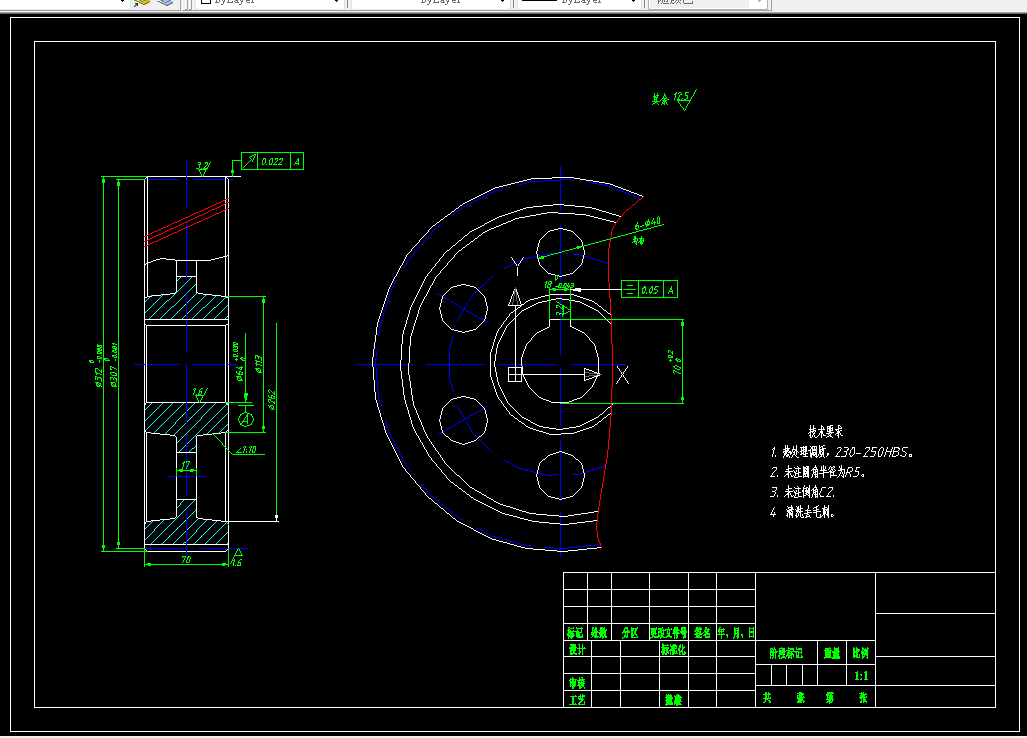Open the ByLayer lineweight dropdown

click(578, 2)
